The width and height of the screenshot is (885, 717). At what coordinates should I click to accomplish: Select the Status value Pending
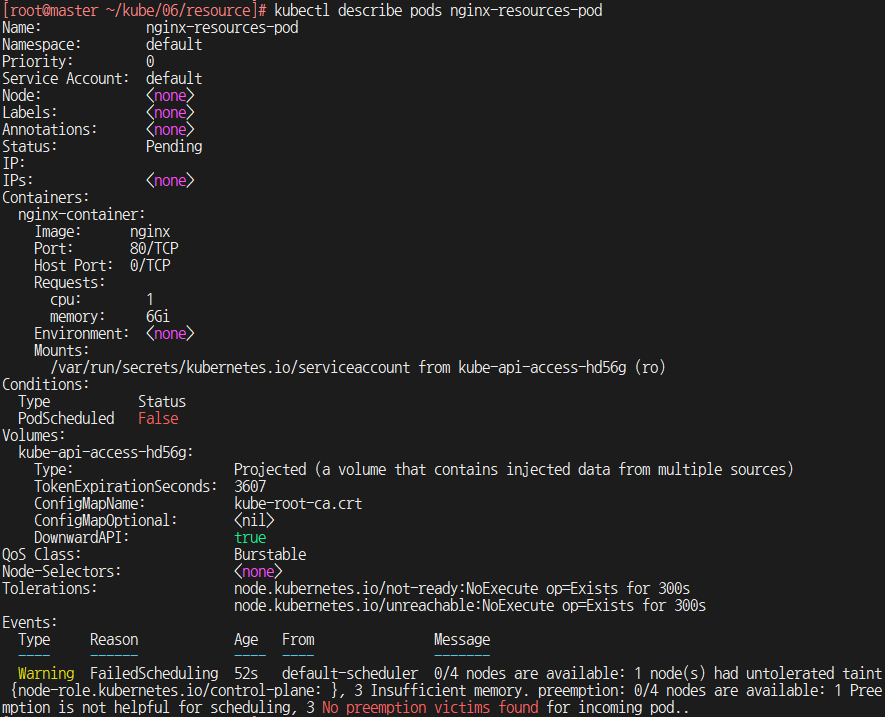pos(174,147)
